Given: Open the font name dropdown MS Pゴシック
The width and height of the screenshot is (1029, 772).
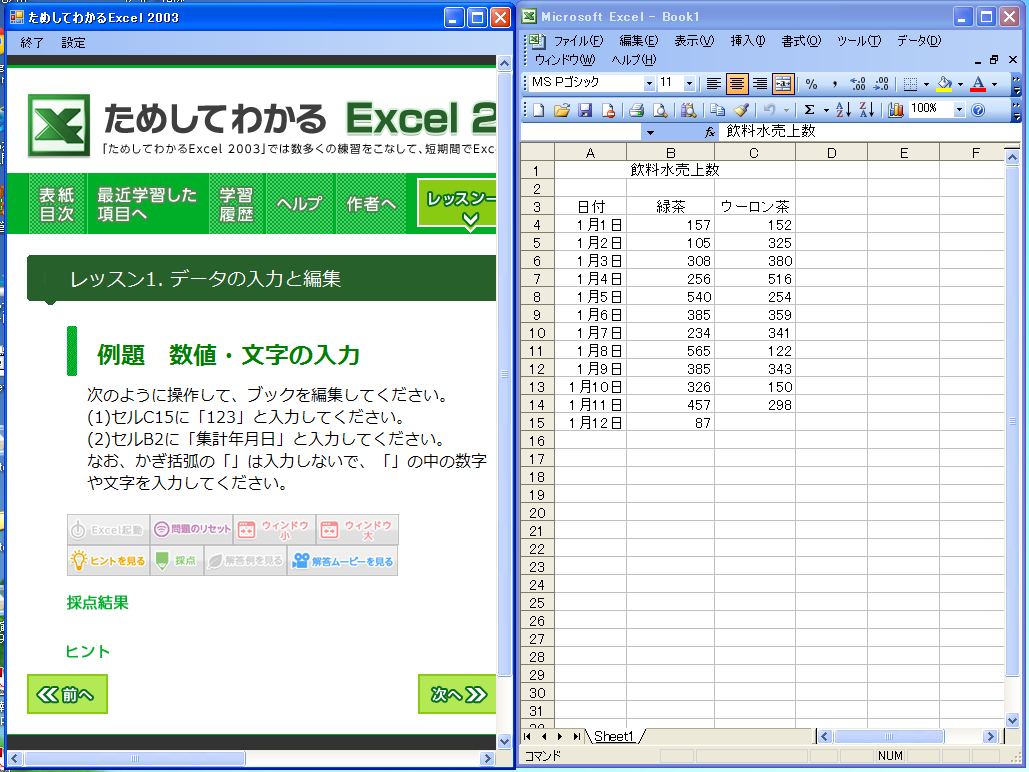Looking at the screenshot, I should point(649,83).
